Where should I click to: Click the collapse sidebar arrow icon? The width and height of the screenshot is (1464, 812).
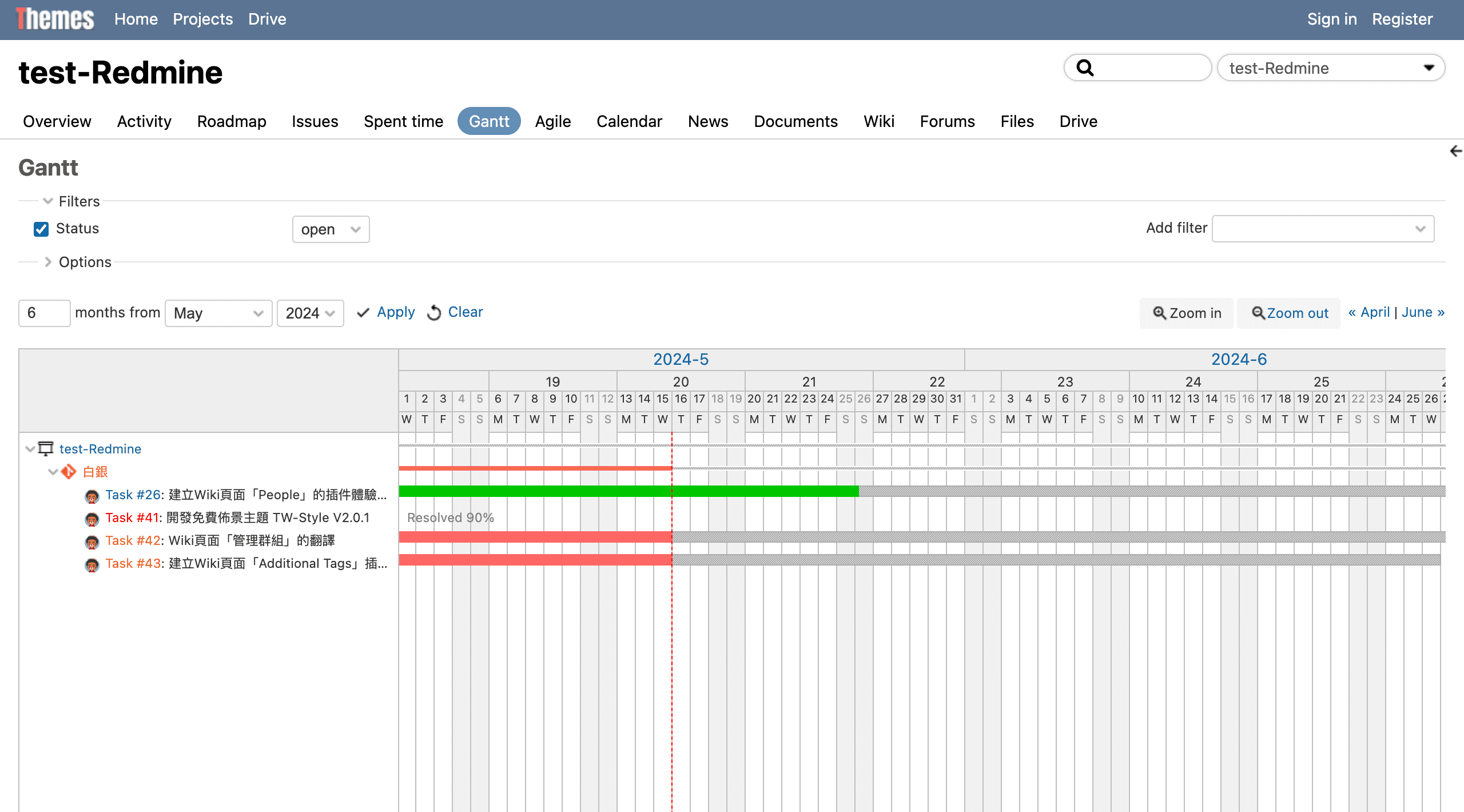click(x=1455, y=151)
